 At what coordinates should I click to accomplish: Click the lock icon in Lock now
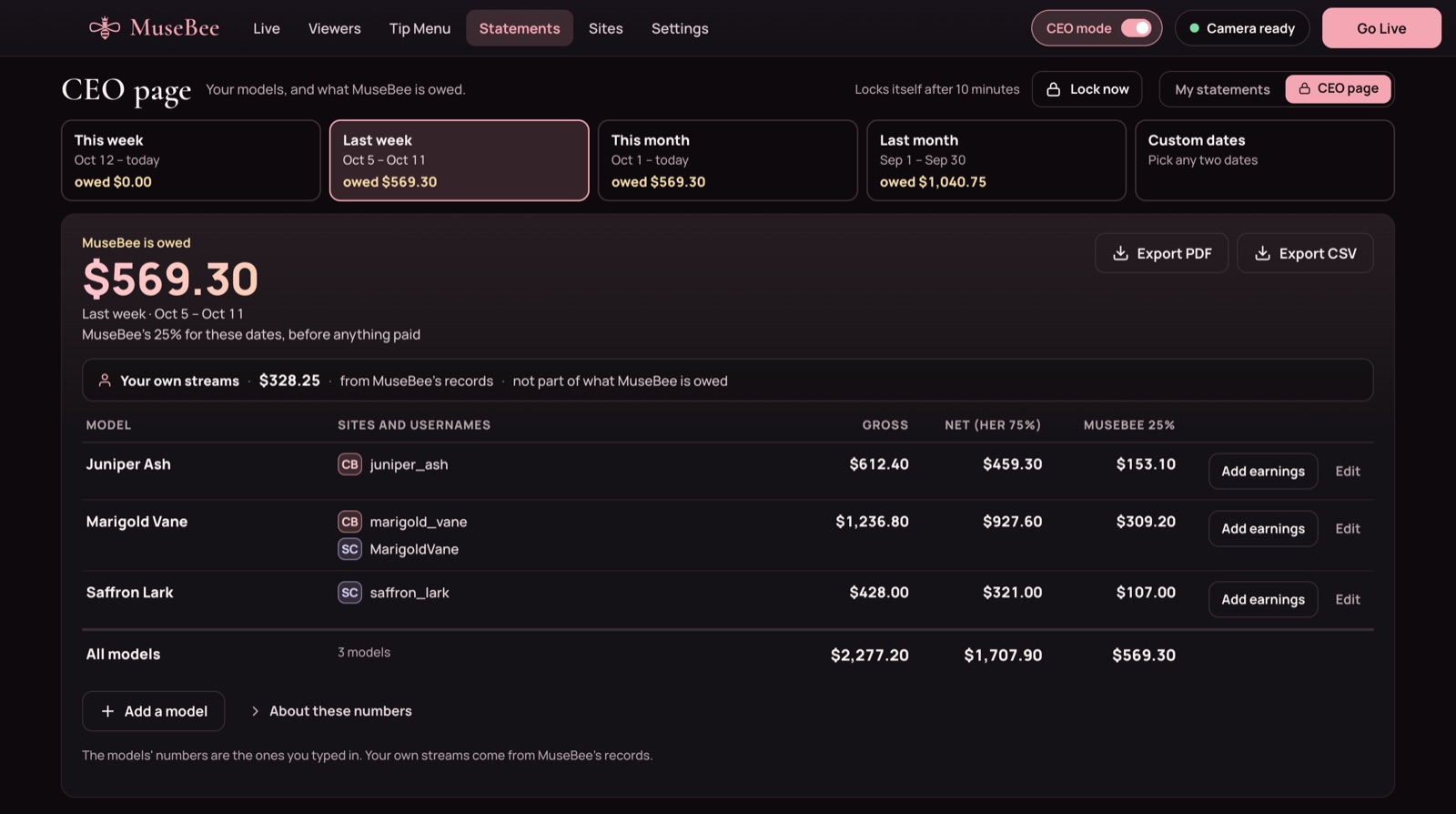tap(1053, 89)
